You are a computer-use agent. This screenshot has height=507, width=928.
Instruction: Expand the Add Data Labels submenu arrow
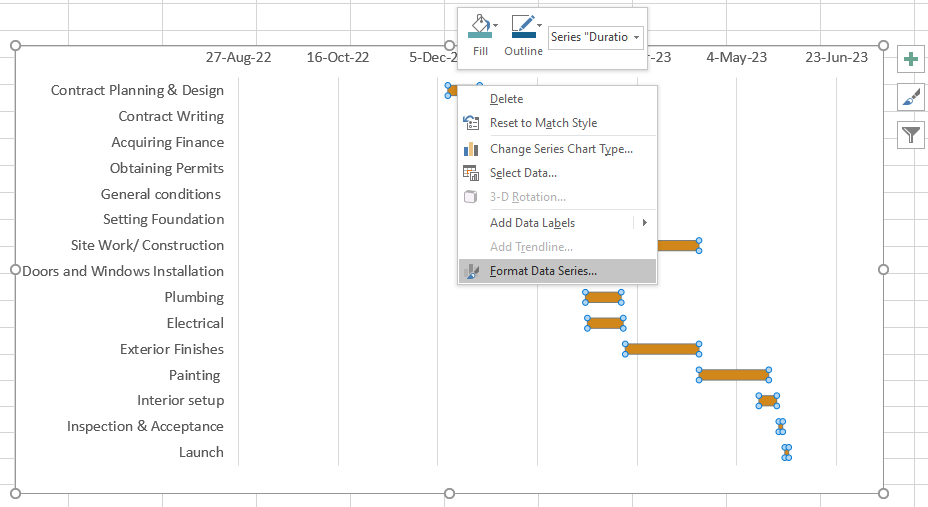(x=645, y=223)
